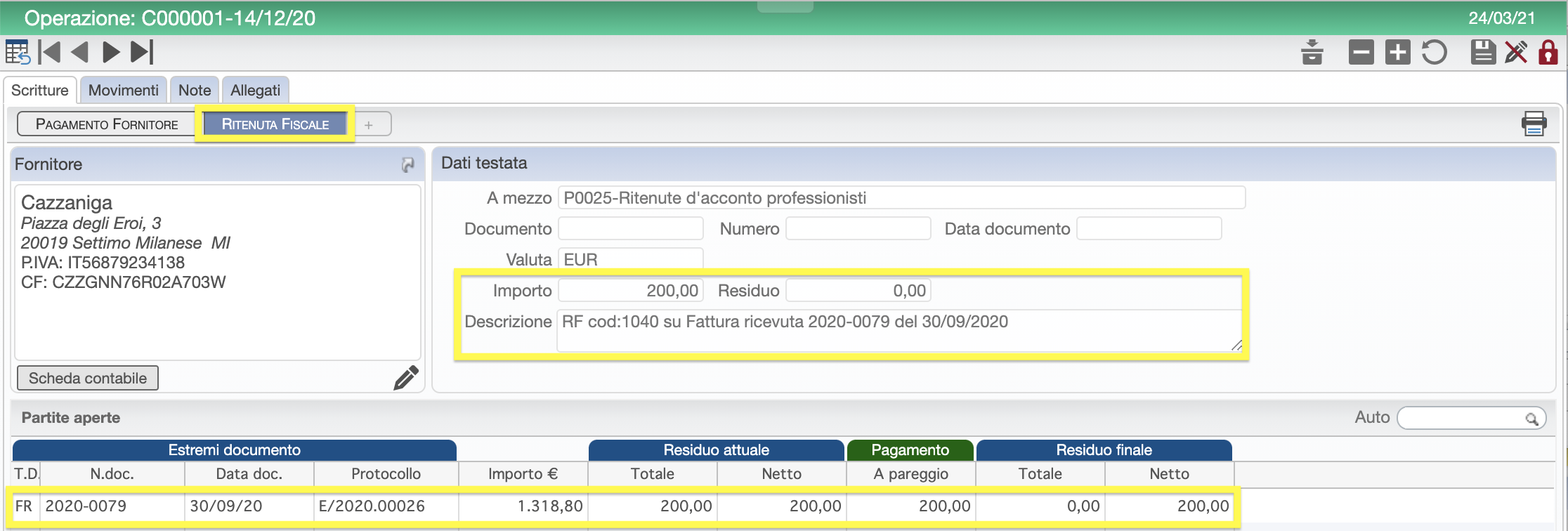Click the magnifier in Auto search
The image size is (1568, 531).
pyautogui.click(x=1531, y=419)
